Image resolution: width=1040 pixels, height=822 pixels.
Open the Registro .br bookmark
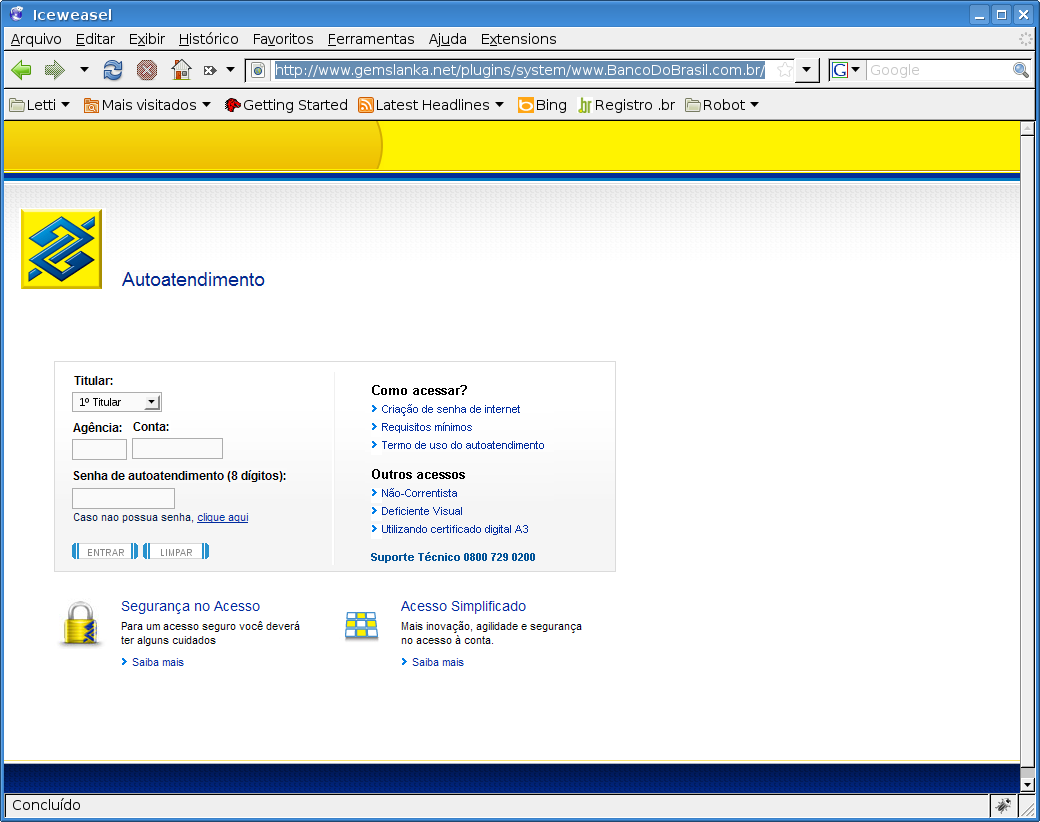tap(626, 105)
